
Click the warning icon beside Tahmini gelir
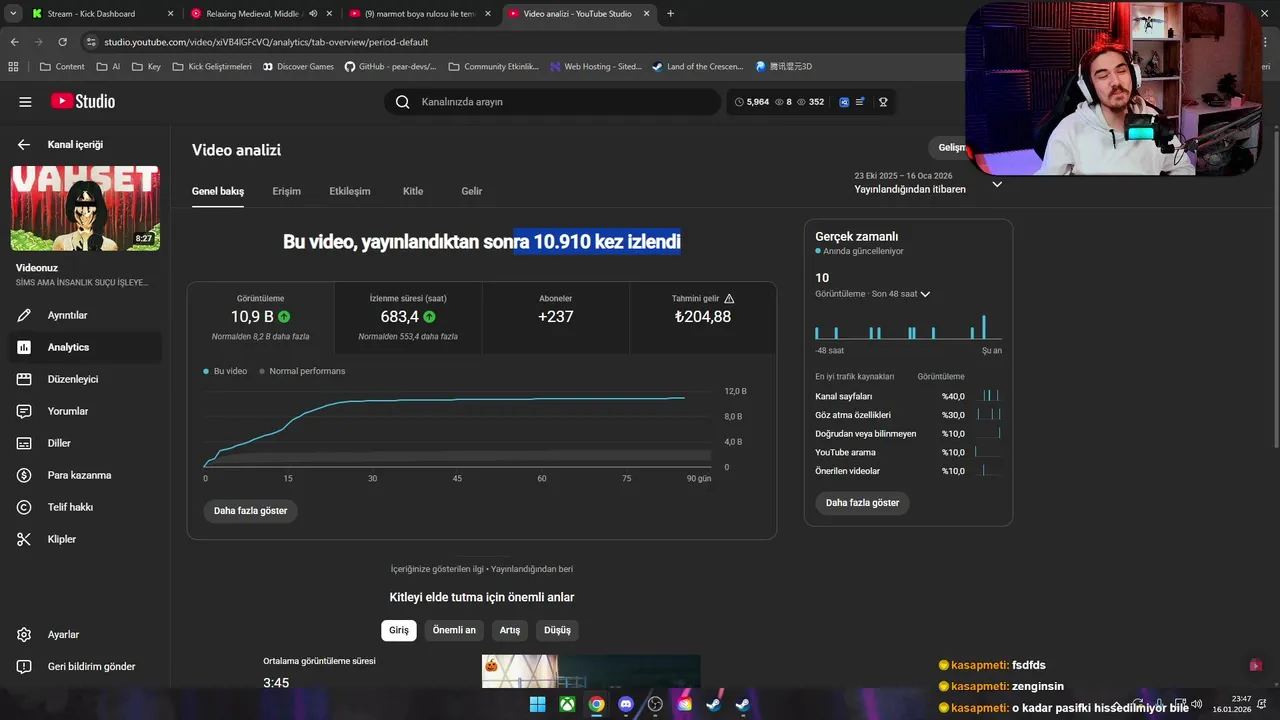click(x=729, y=298)
